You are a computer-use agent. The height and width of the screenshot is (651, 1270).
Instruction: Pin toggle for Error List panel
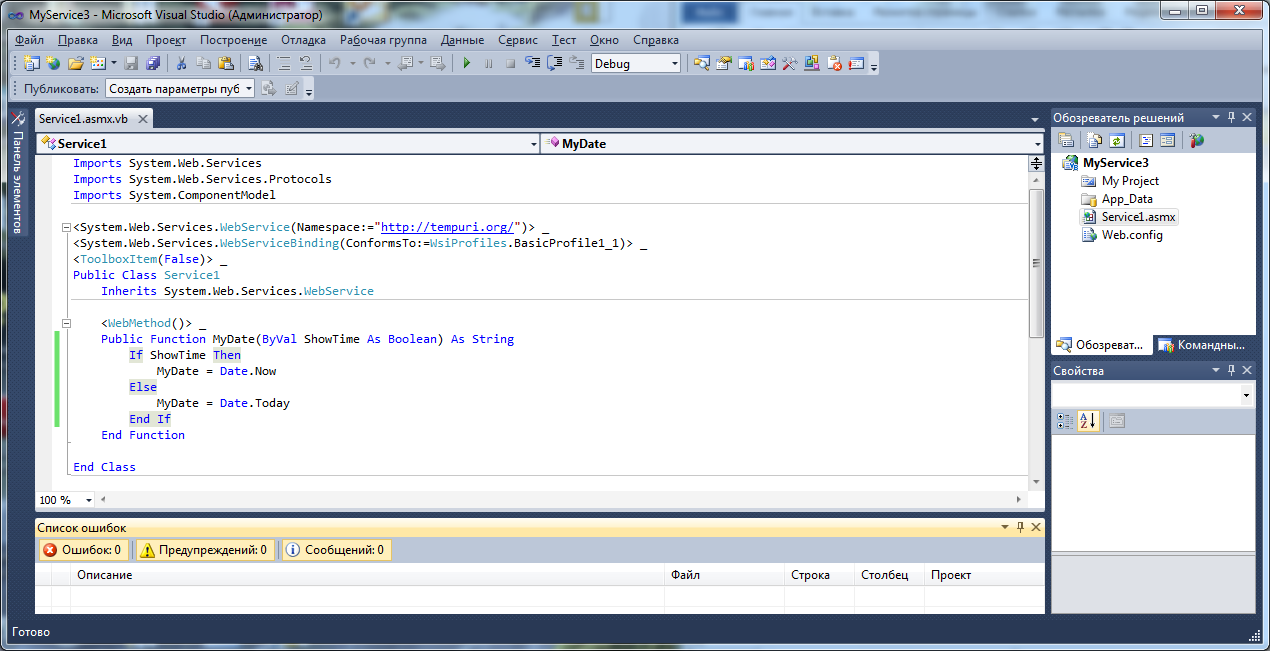coord(1021,527)
